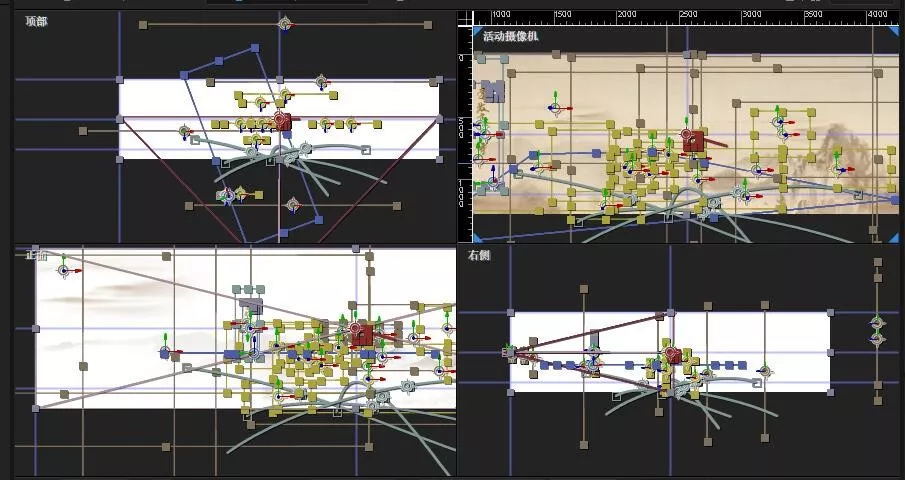
Task: Select the anchor point beside the 正面 label
Action: [63, 270]
